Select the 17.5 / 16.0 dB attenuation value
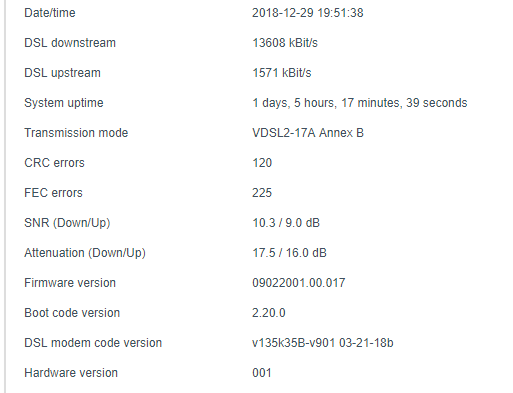 click(289, 253)
